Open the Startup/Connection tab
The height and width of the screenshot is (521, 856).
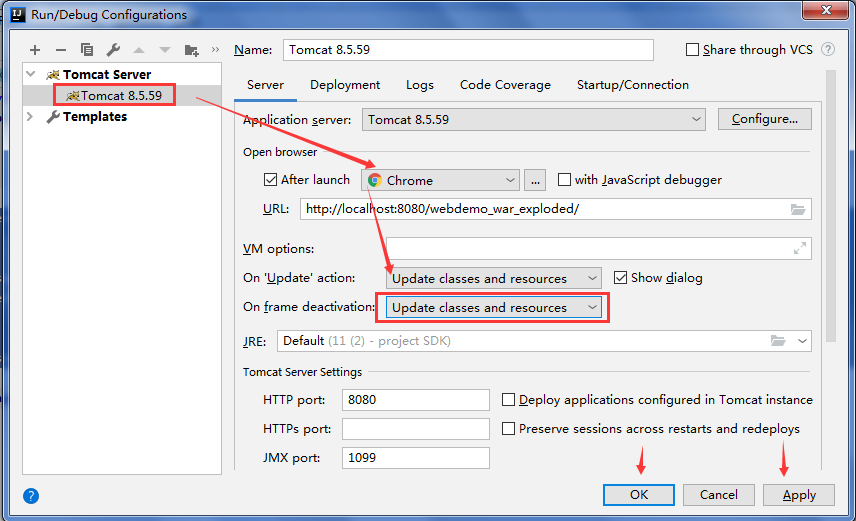pyautogui.click(x=633, y=85)
